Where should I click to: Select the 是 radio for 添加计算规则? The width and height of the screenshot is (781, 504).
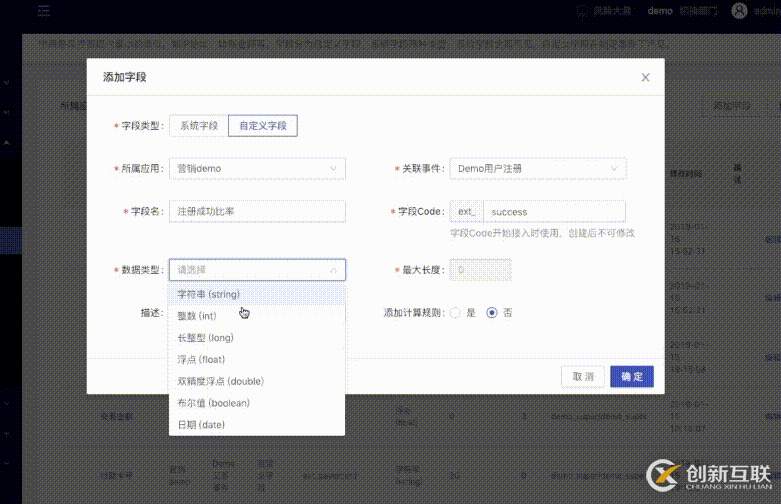(x=456, y=313)
